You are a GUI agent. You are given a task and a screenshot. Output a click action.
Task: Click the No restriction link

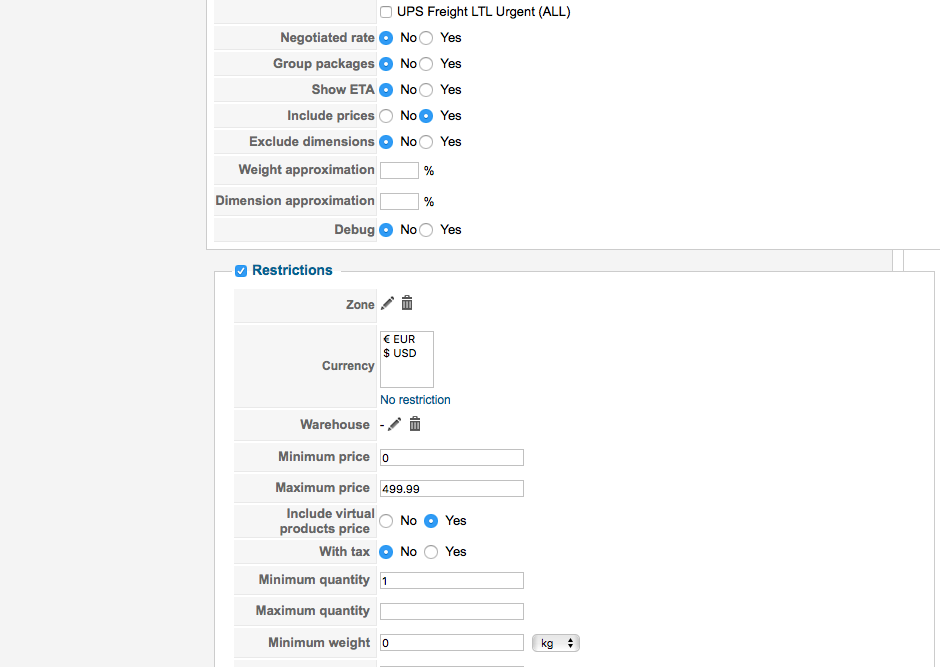415,400
